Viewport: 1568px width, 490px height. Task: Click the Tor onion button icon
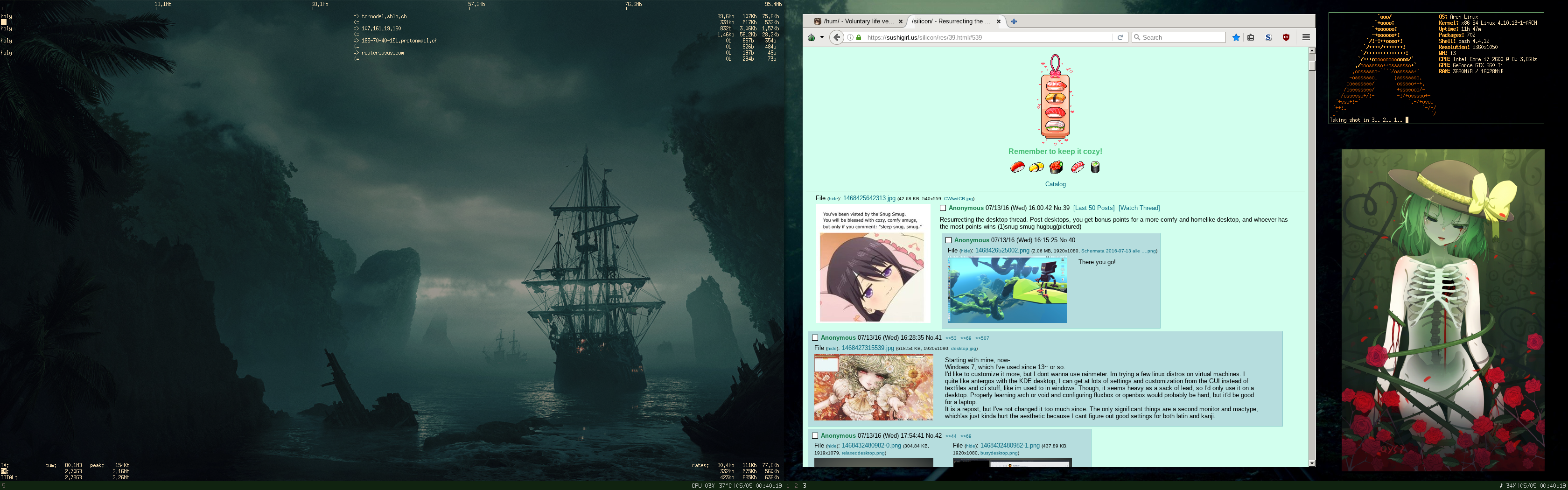click(x=812, y=38)
